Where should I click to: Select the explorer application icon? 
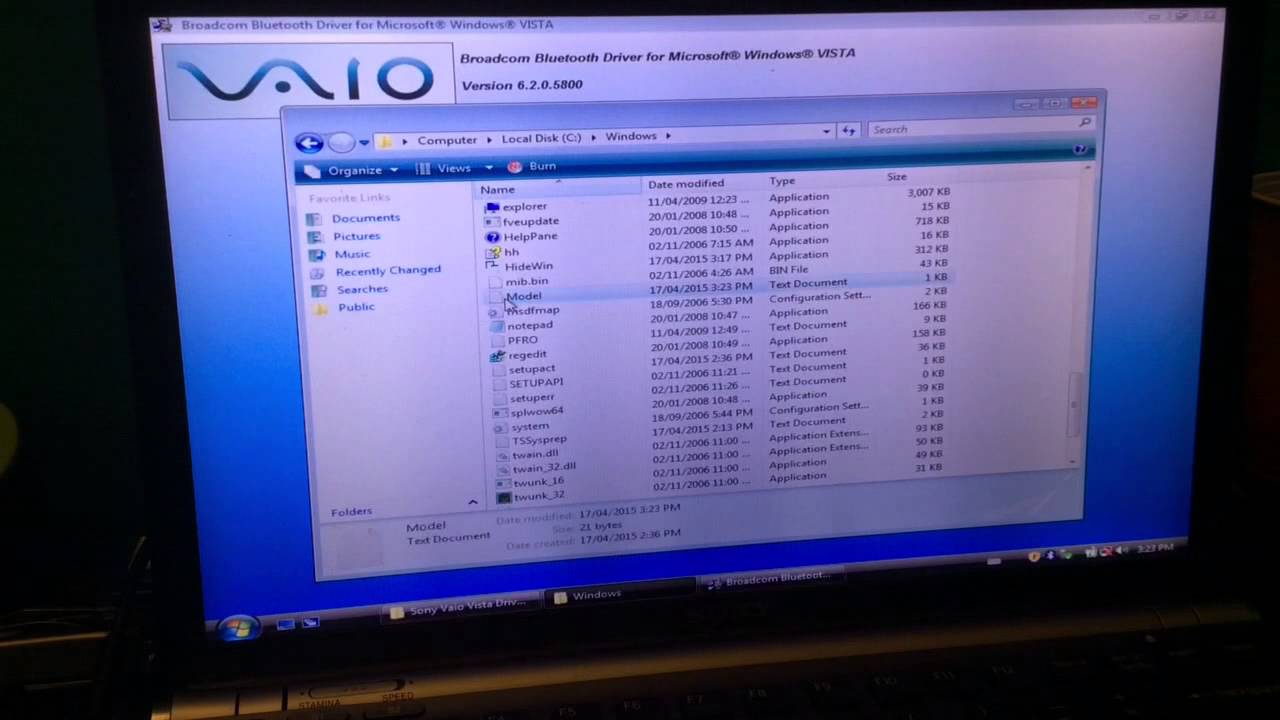click(492, 207)
